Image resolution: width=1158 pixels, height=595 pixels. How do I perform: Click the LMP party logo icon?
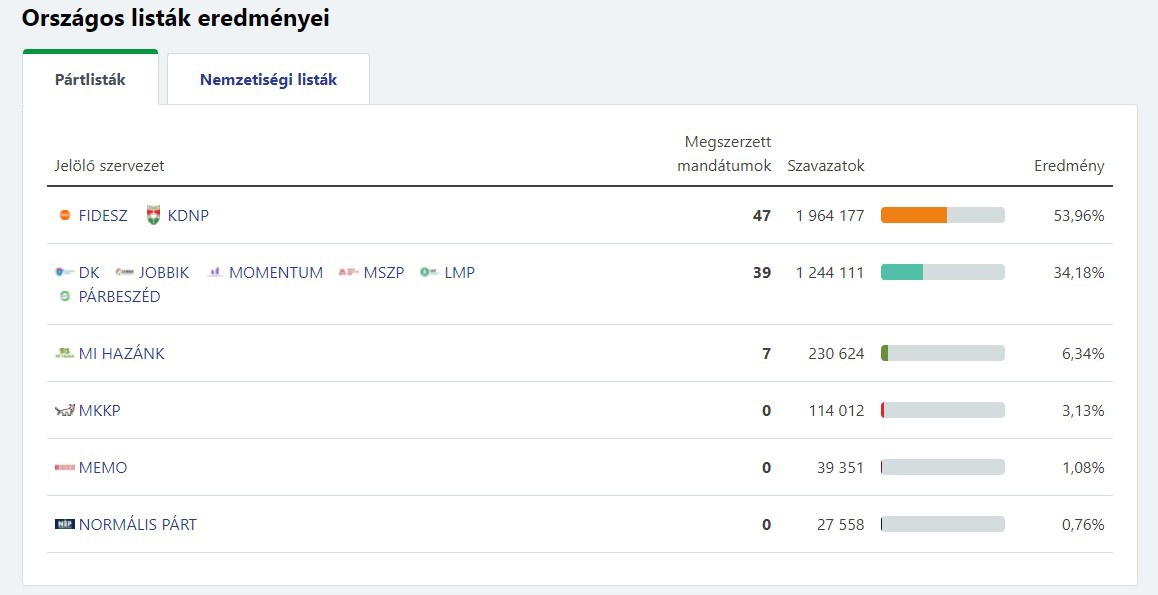pyautogui.click(x=430, y=272)
